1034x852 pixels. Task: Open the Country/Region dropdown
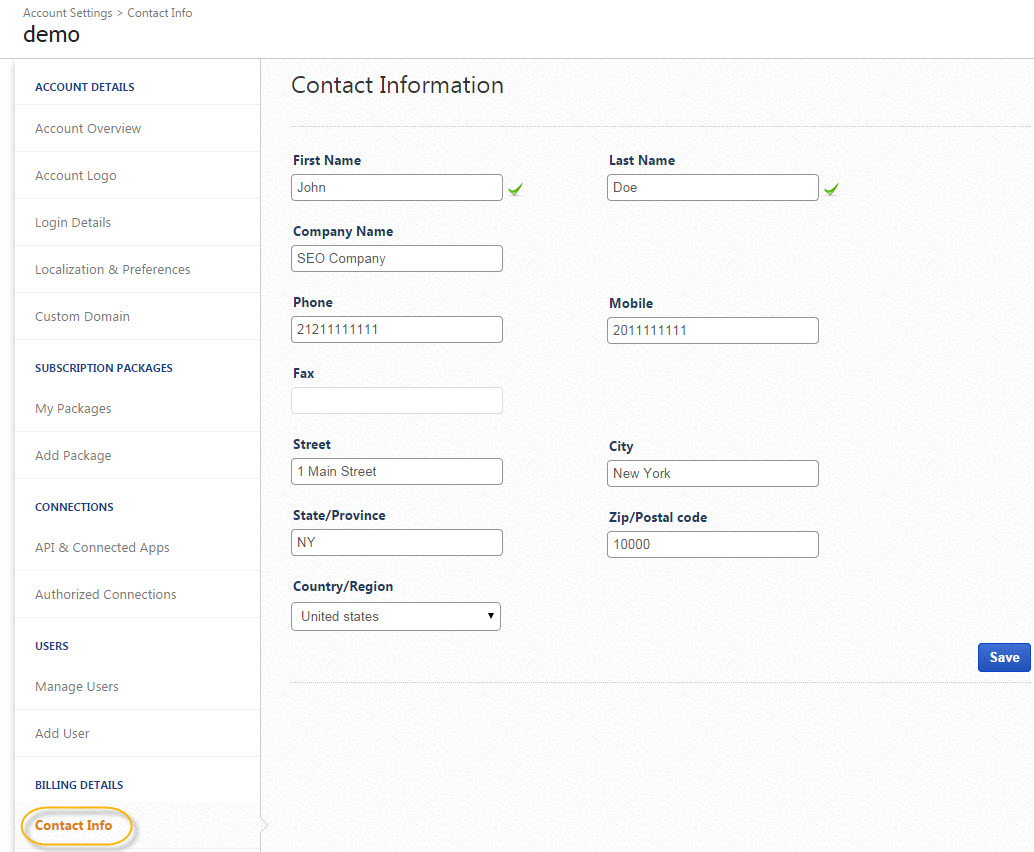(396, 616)
